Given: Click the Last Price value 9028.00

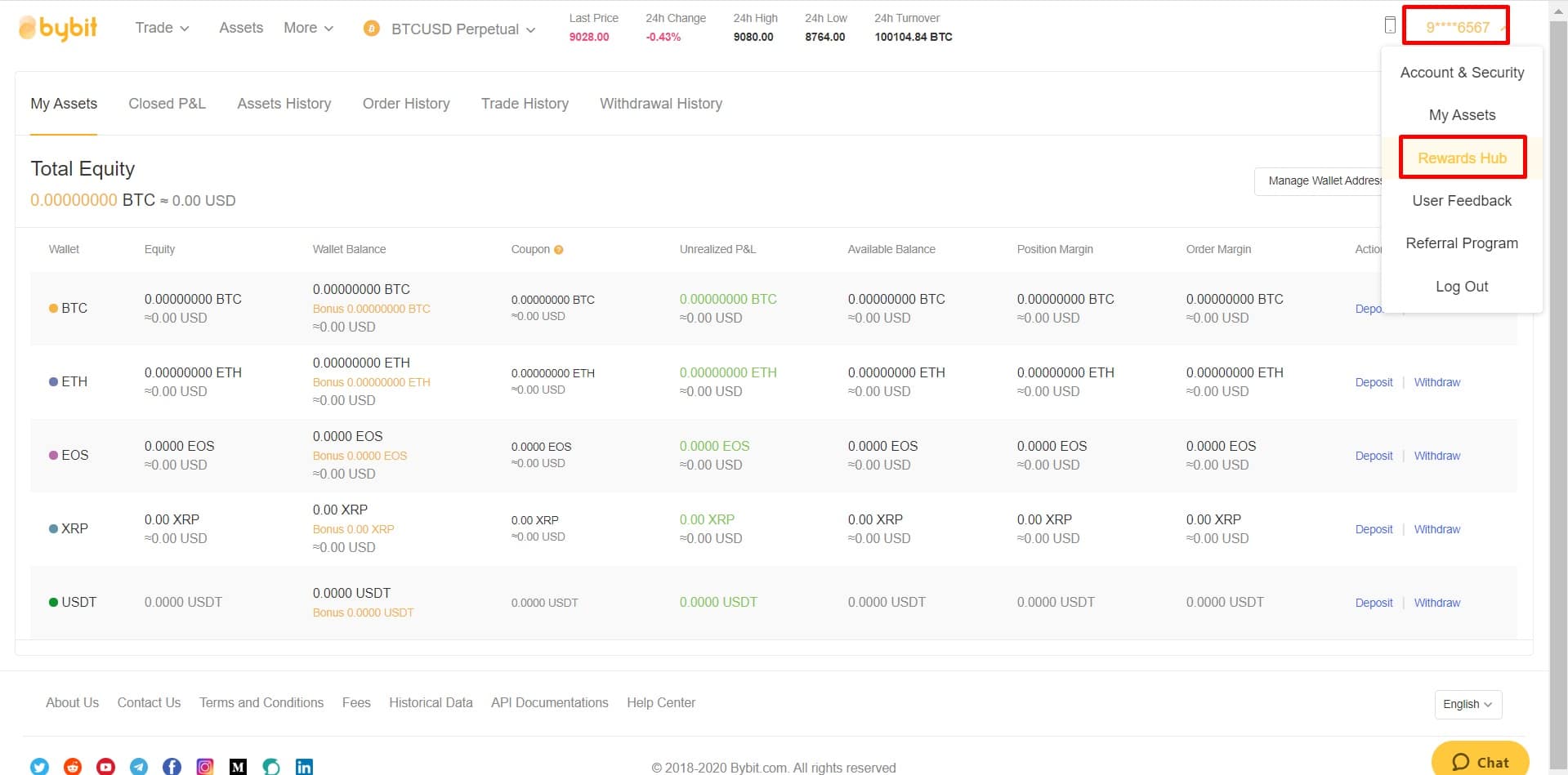Looking at the screenshot, I should pos(589,37).
